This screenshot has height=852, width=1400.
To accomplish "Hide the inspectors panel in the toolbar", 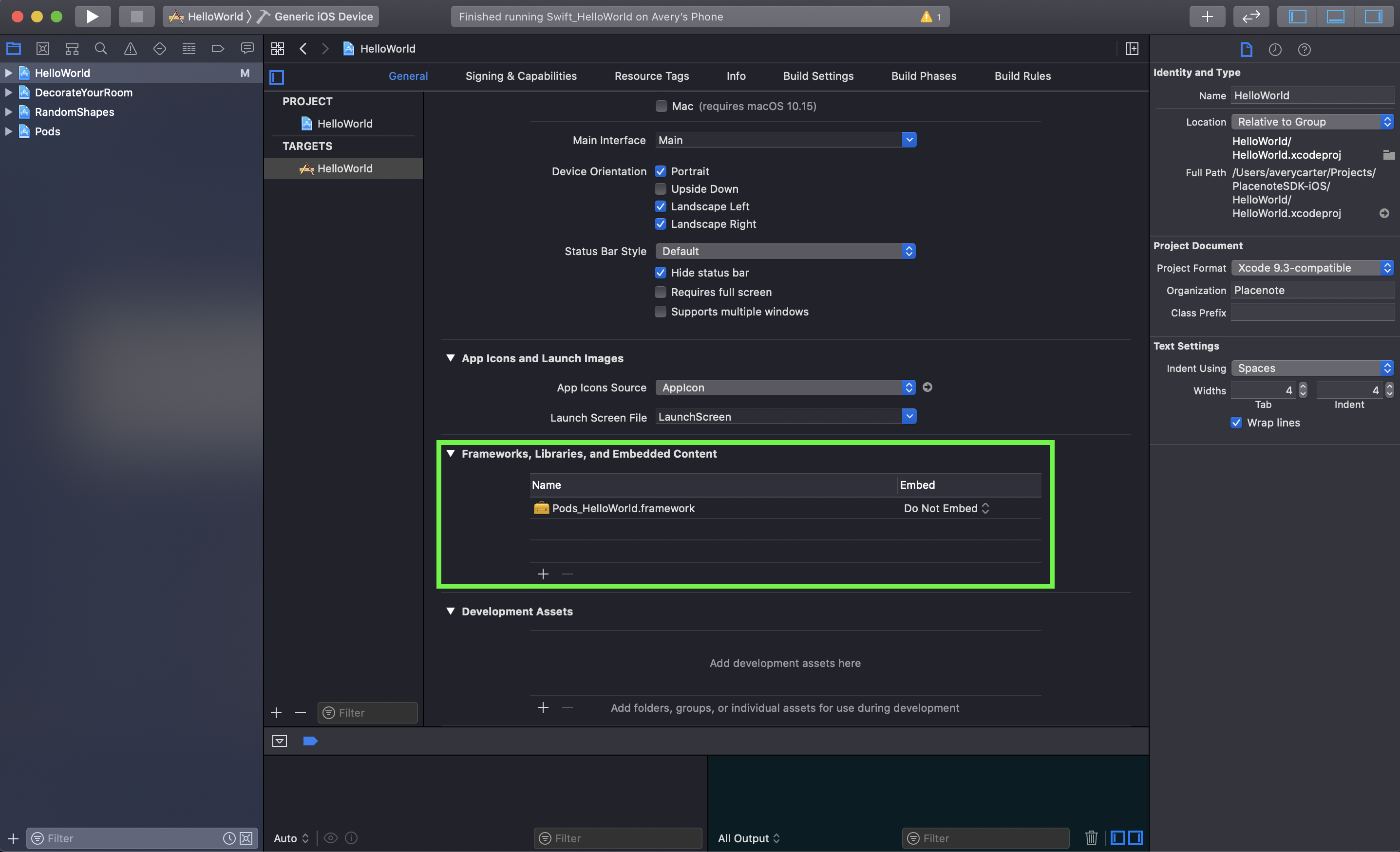I will pos(1373,17).
